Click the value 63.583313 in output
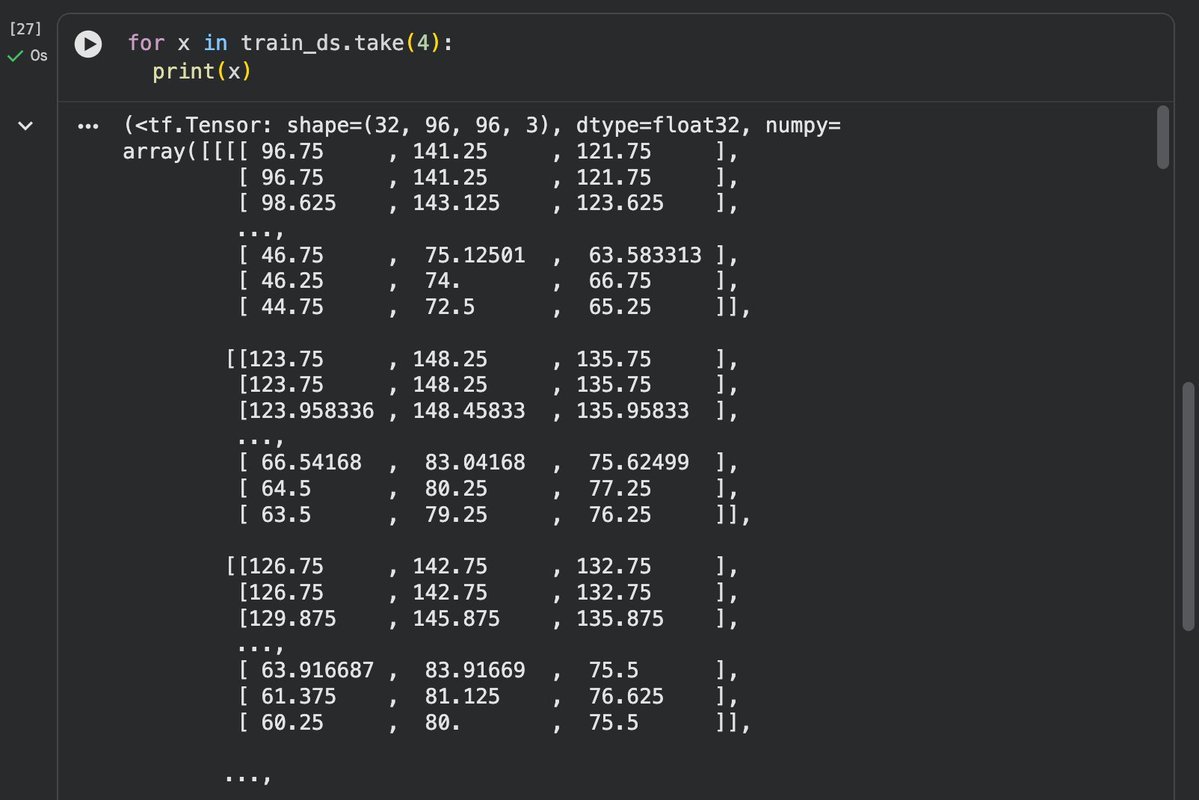 pos(645,255)
